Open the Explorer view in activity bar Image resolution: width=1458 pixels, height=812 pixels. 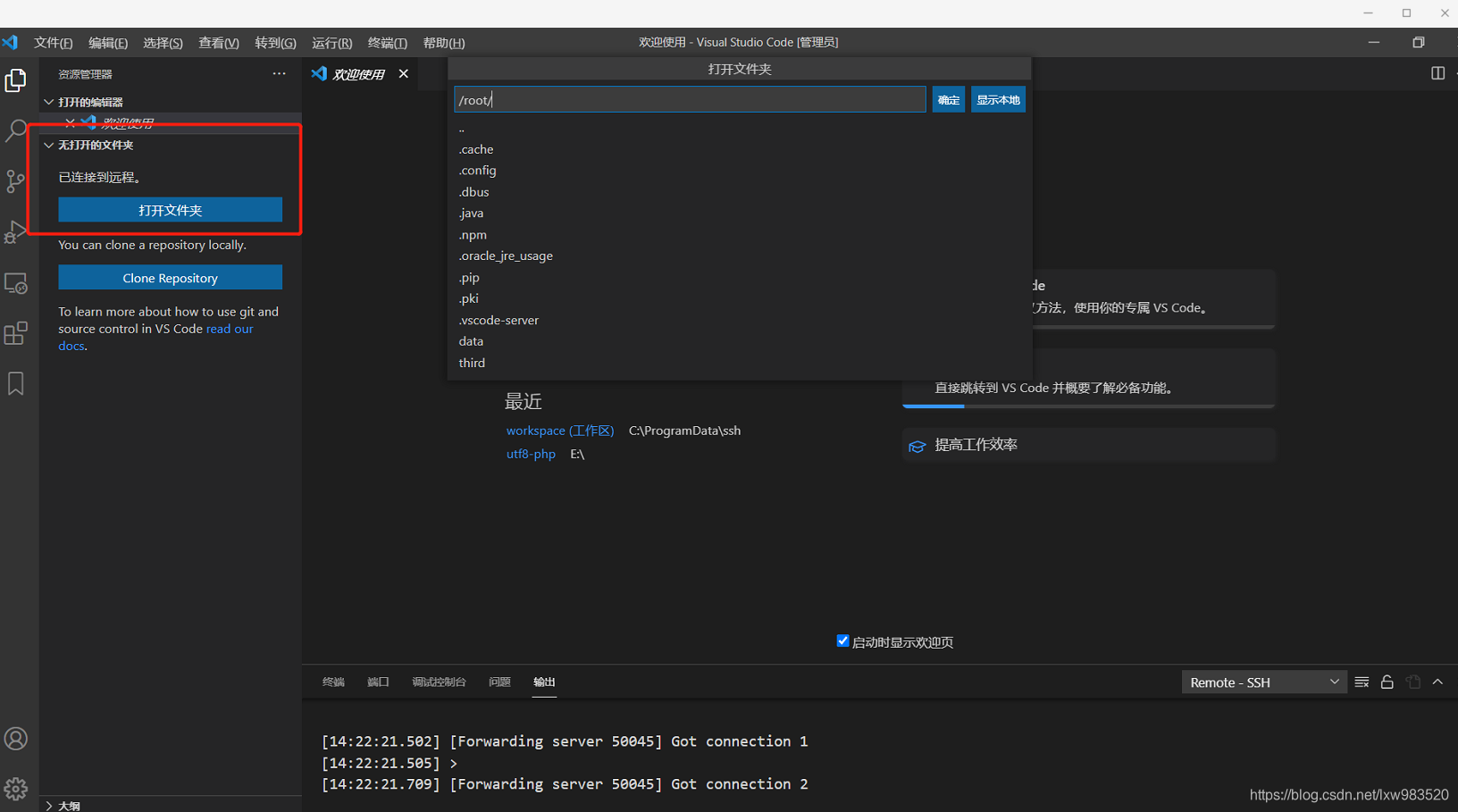pyautogui.click(x=16, y=80)
